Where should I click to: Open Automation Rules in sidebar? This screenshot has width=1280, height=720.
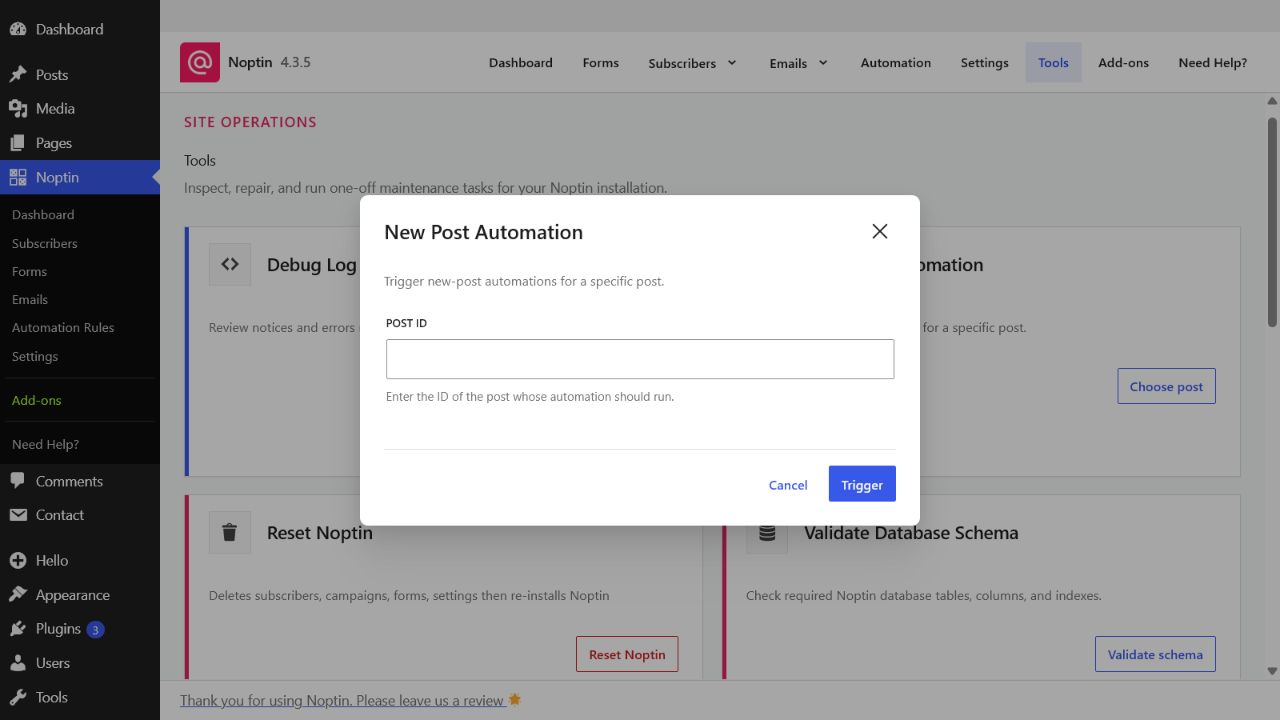[63, 327]
